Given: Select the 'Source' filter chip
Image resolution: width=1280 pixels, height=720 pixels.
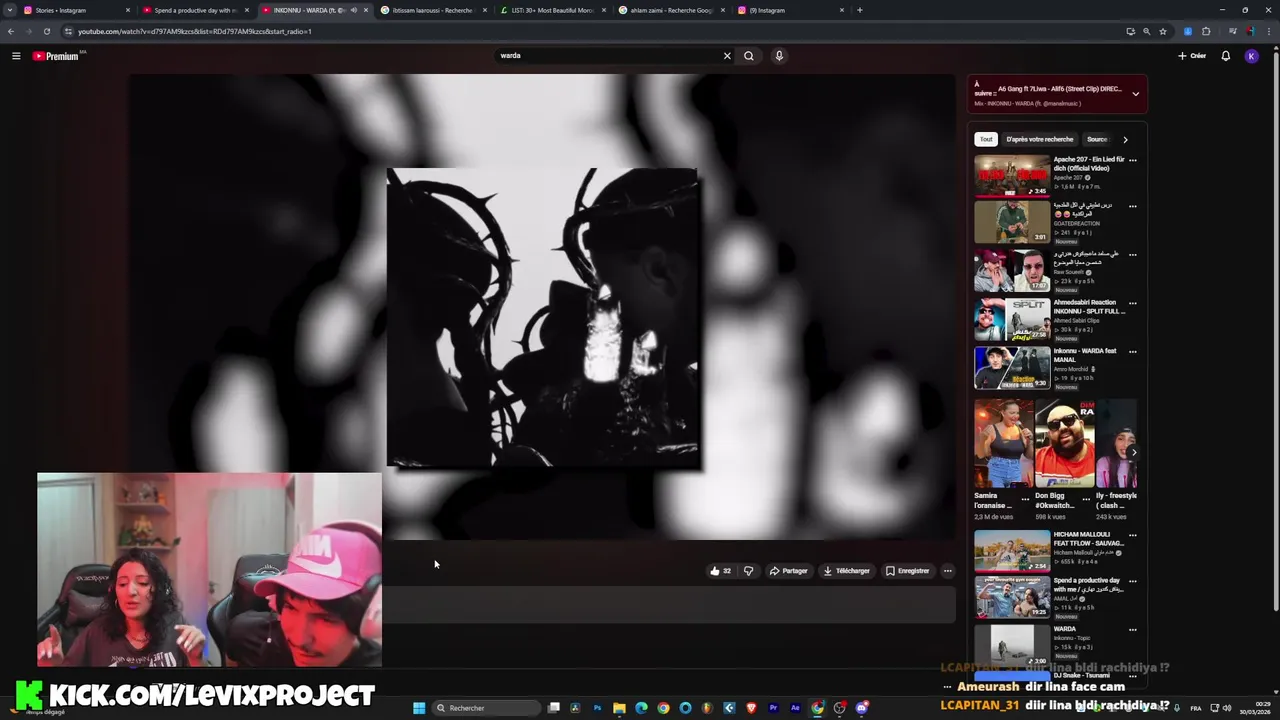Looking at the screenshot, I should click(1097, 139).
